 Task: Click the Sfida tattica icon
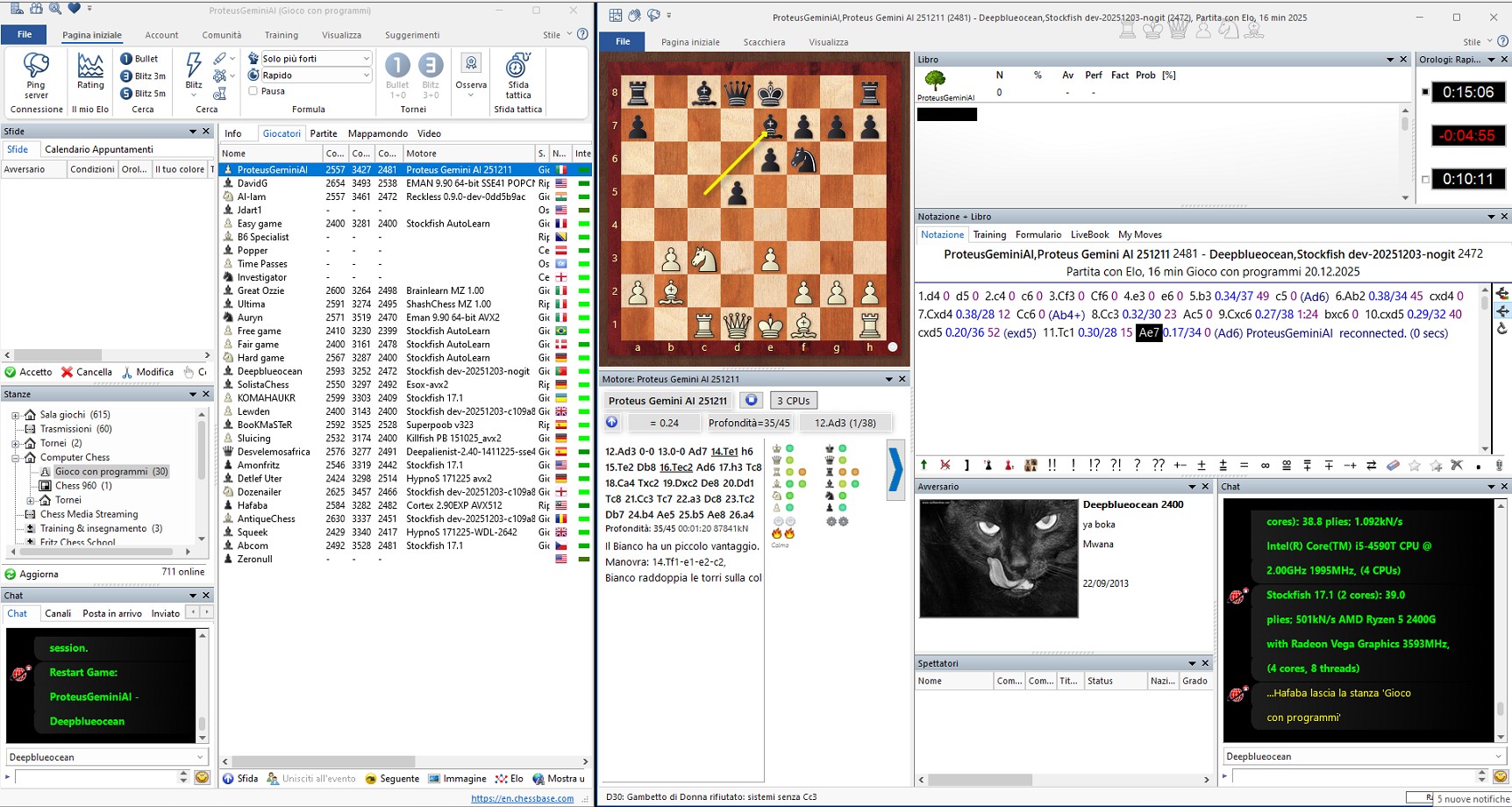517,68
